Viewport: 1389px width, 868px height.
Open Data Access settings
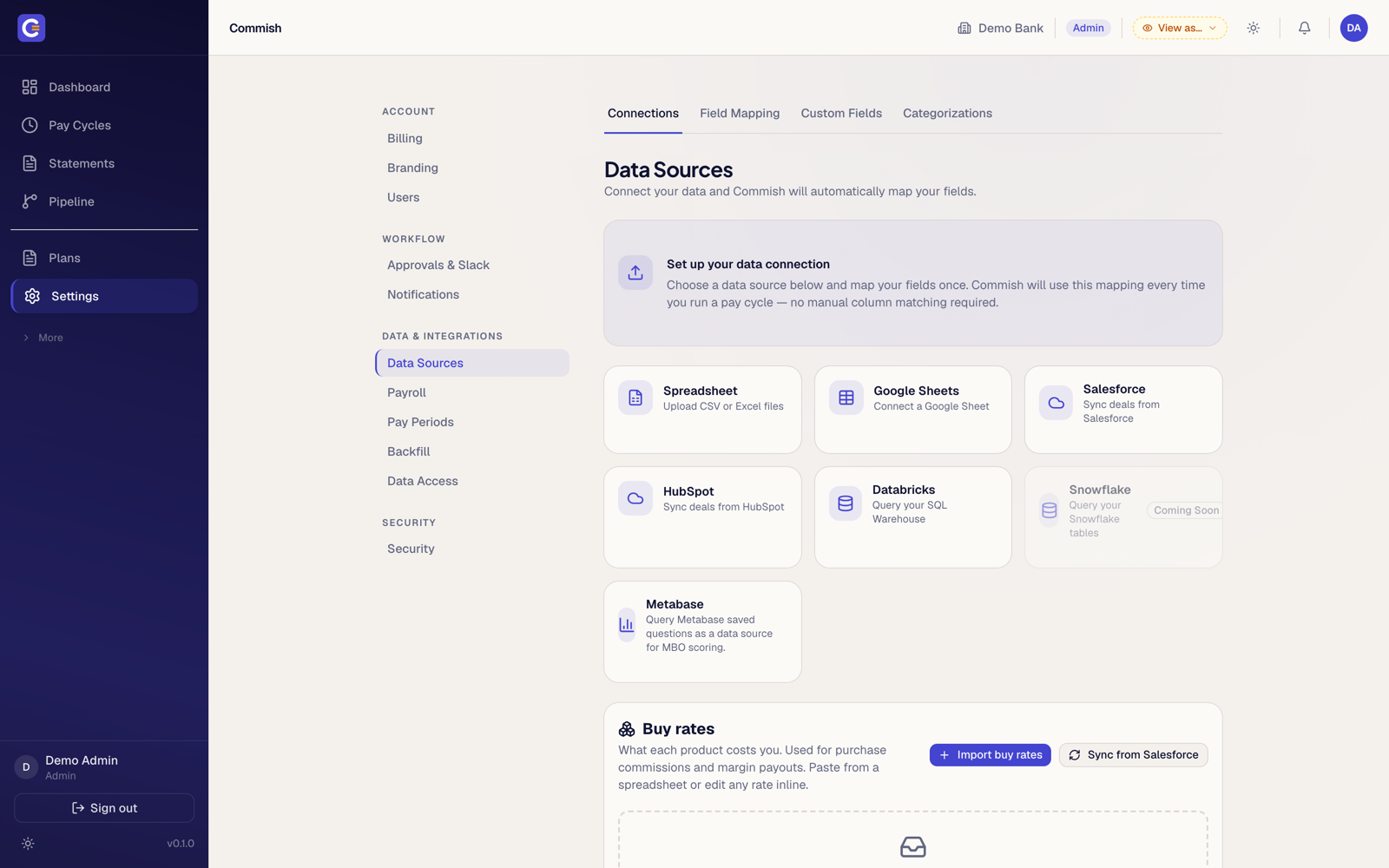pyautogui.click(x=472, y=481)
